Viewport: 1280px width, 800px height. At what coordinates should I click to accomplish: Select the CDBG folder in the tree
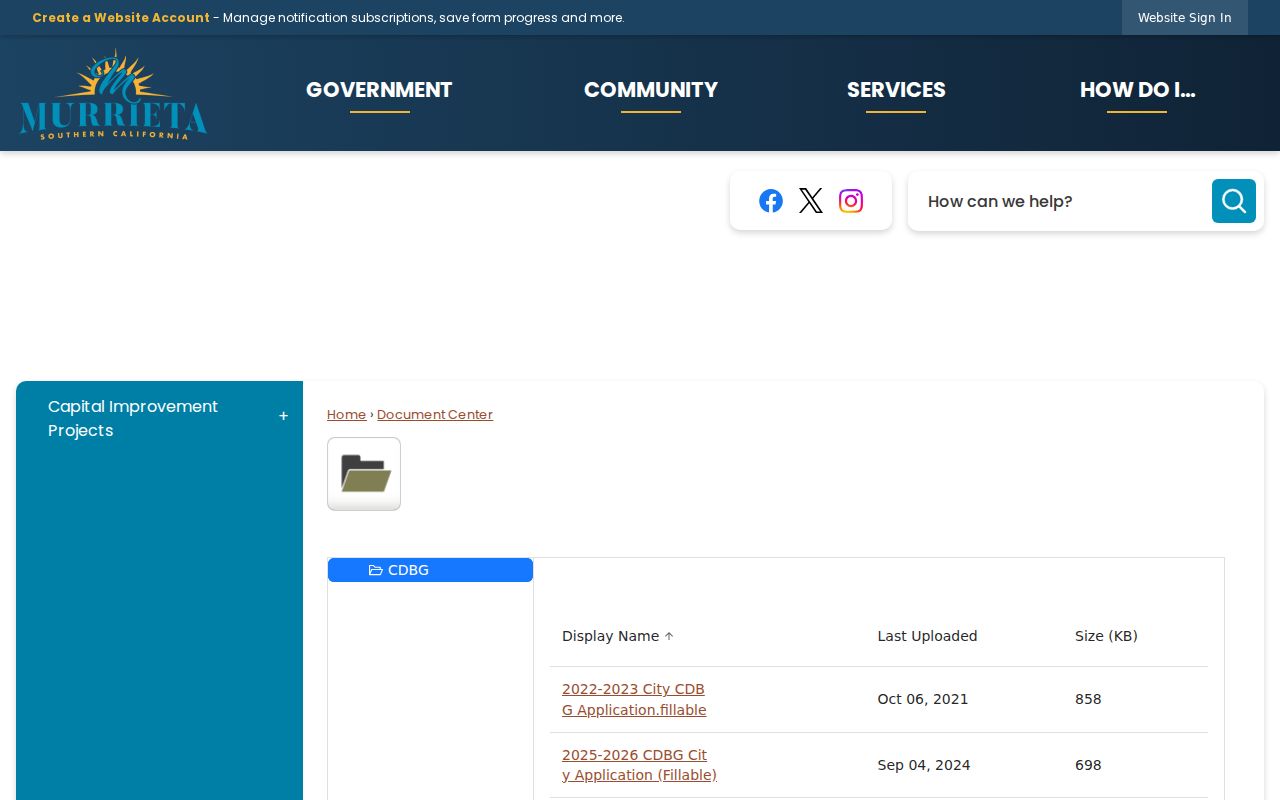430,570
